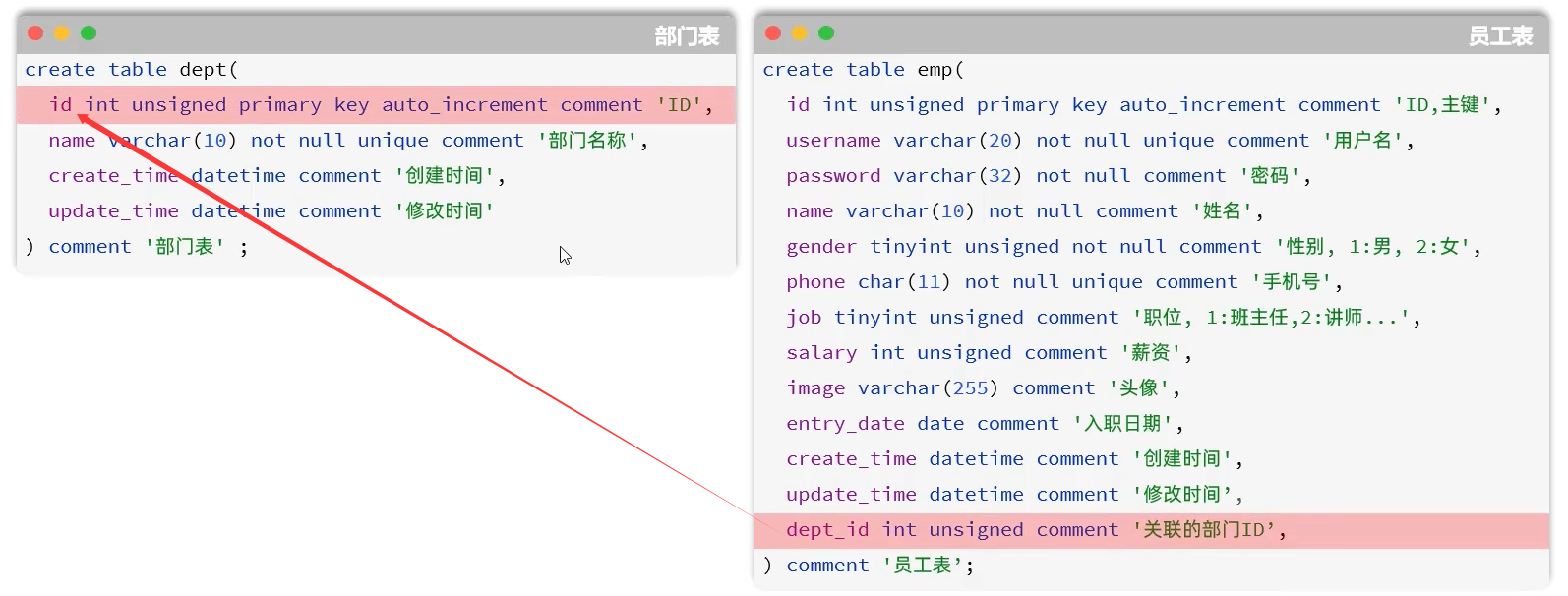Click the 'create table dept(' line

pyautogui.click(x=131, y=70)
